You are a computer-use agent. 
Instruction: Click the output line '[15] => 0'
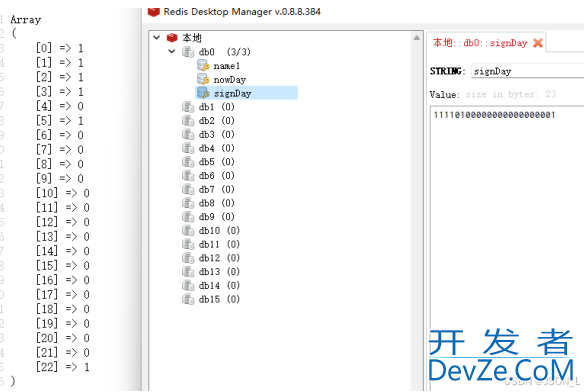63,266
